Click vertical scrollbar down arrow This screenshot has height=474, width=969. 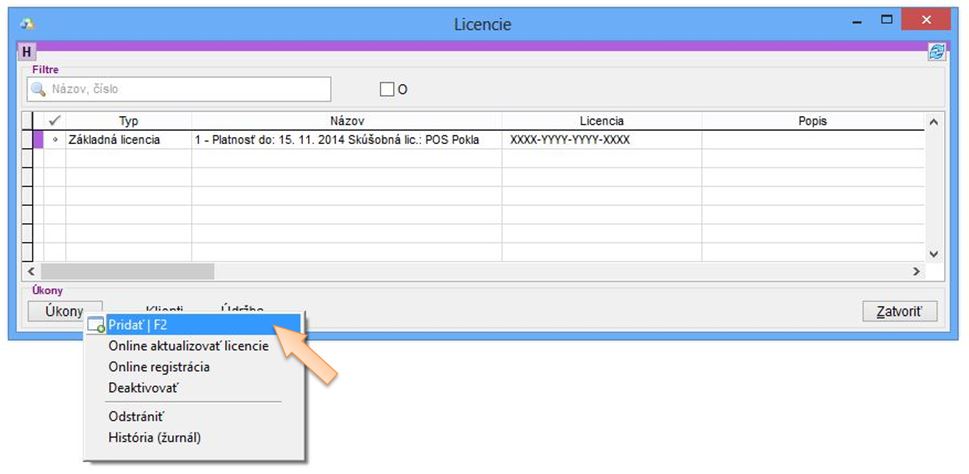click(934, 254)
